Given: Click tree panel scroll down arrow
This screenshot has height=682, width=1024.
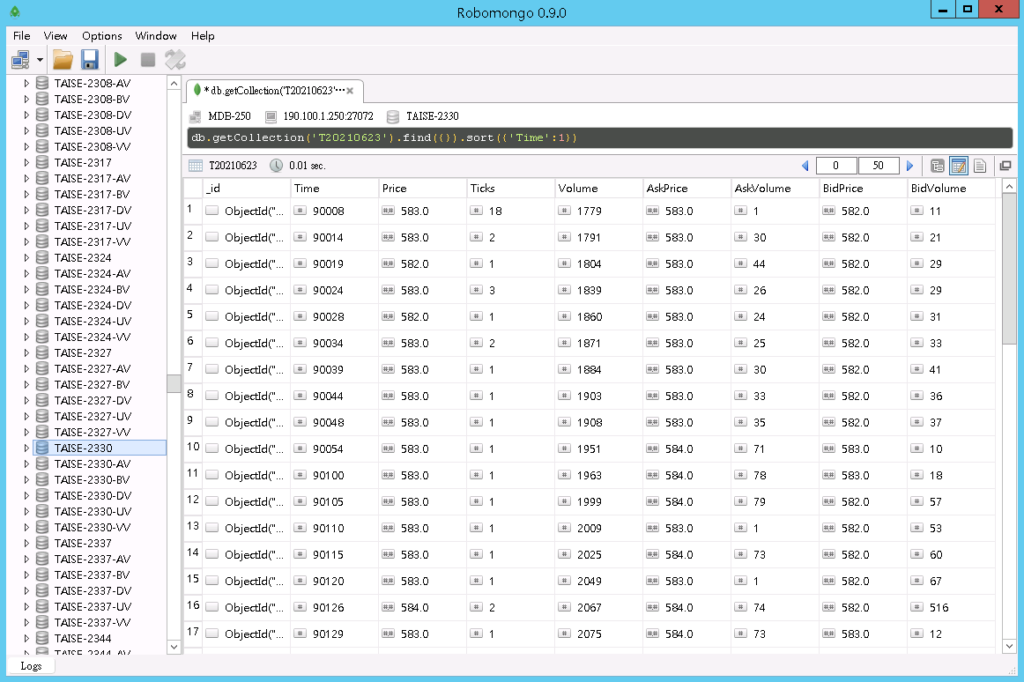Looking at the screenshot, I should point(174,647).
